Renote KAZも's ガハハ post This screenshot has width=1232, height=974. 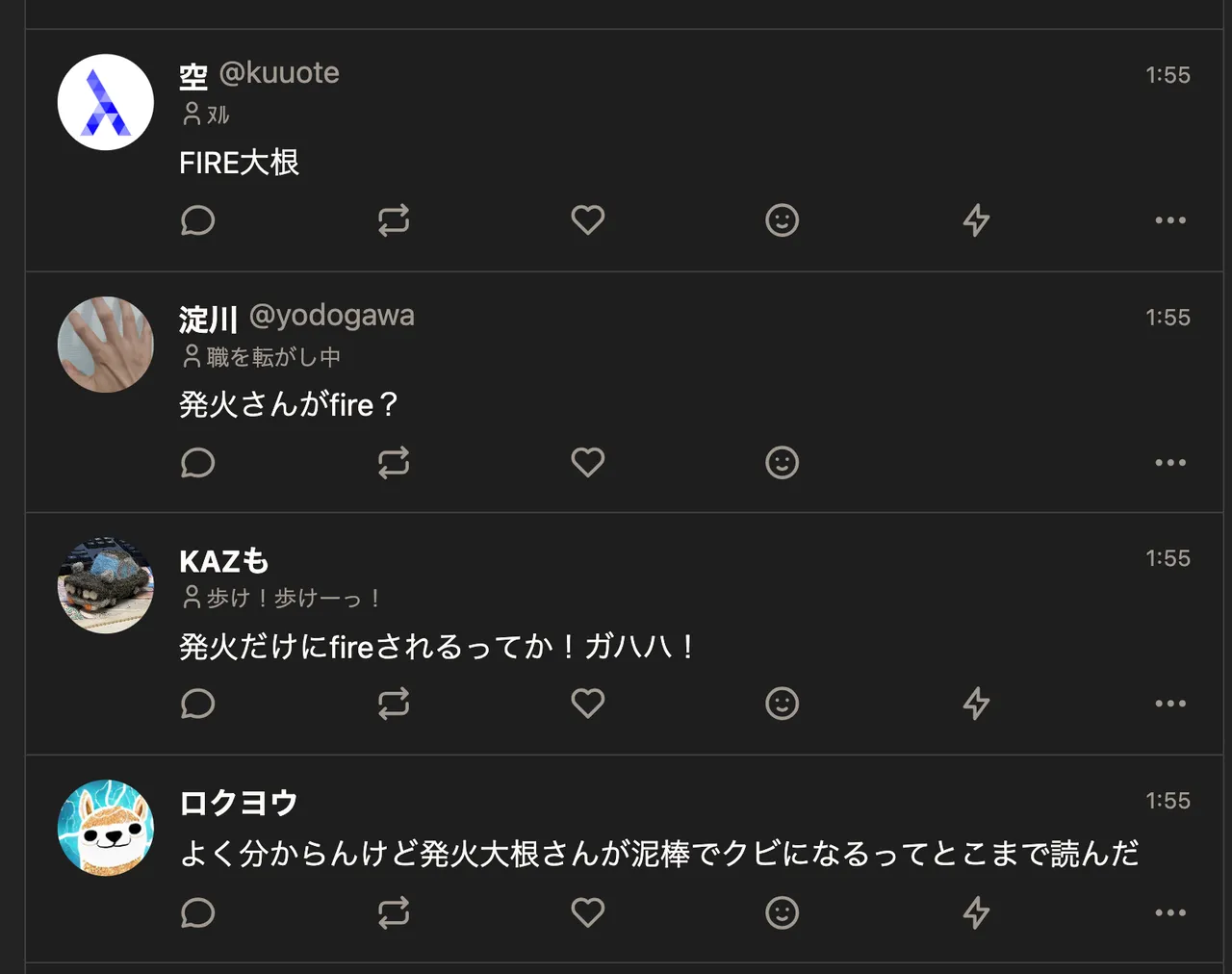click(394, 704)
